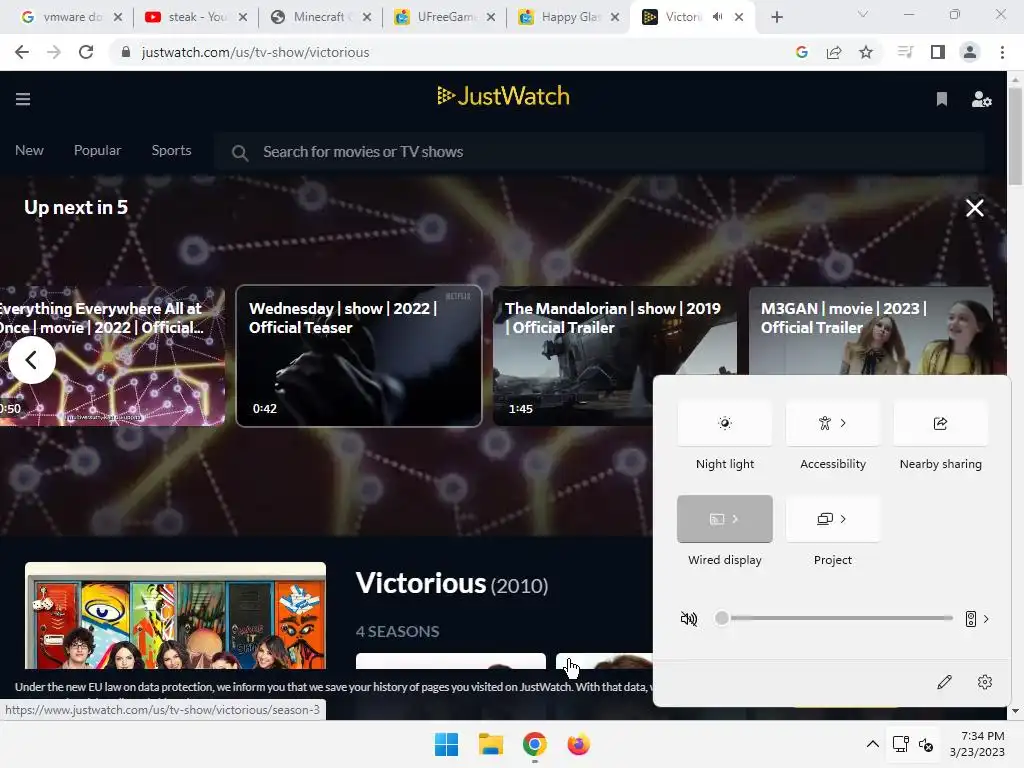The height and width of the screenshot is (768, 1024).
Task: Close the Up next overlay
Action: pyautogui.click(x=974, y=208)
